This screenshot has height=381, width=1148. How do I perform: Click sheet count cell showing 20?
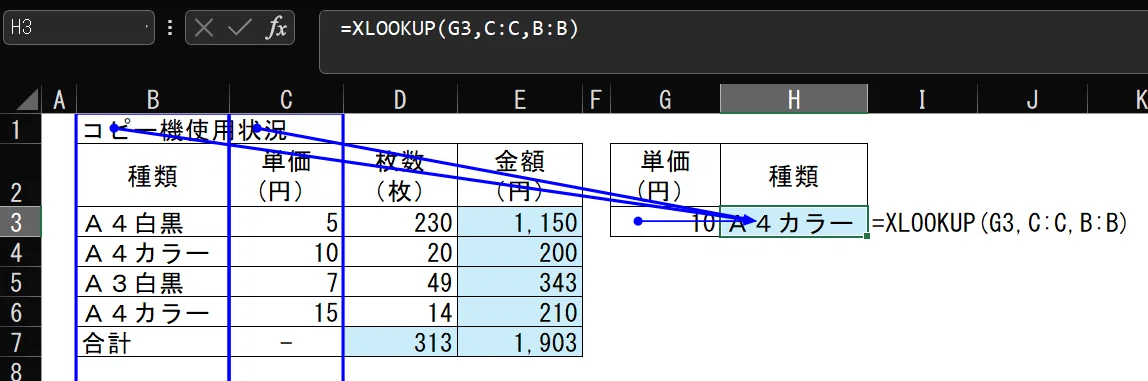[400, 252]
